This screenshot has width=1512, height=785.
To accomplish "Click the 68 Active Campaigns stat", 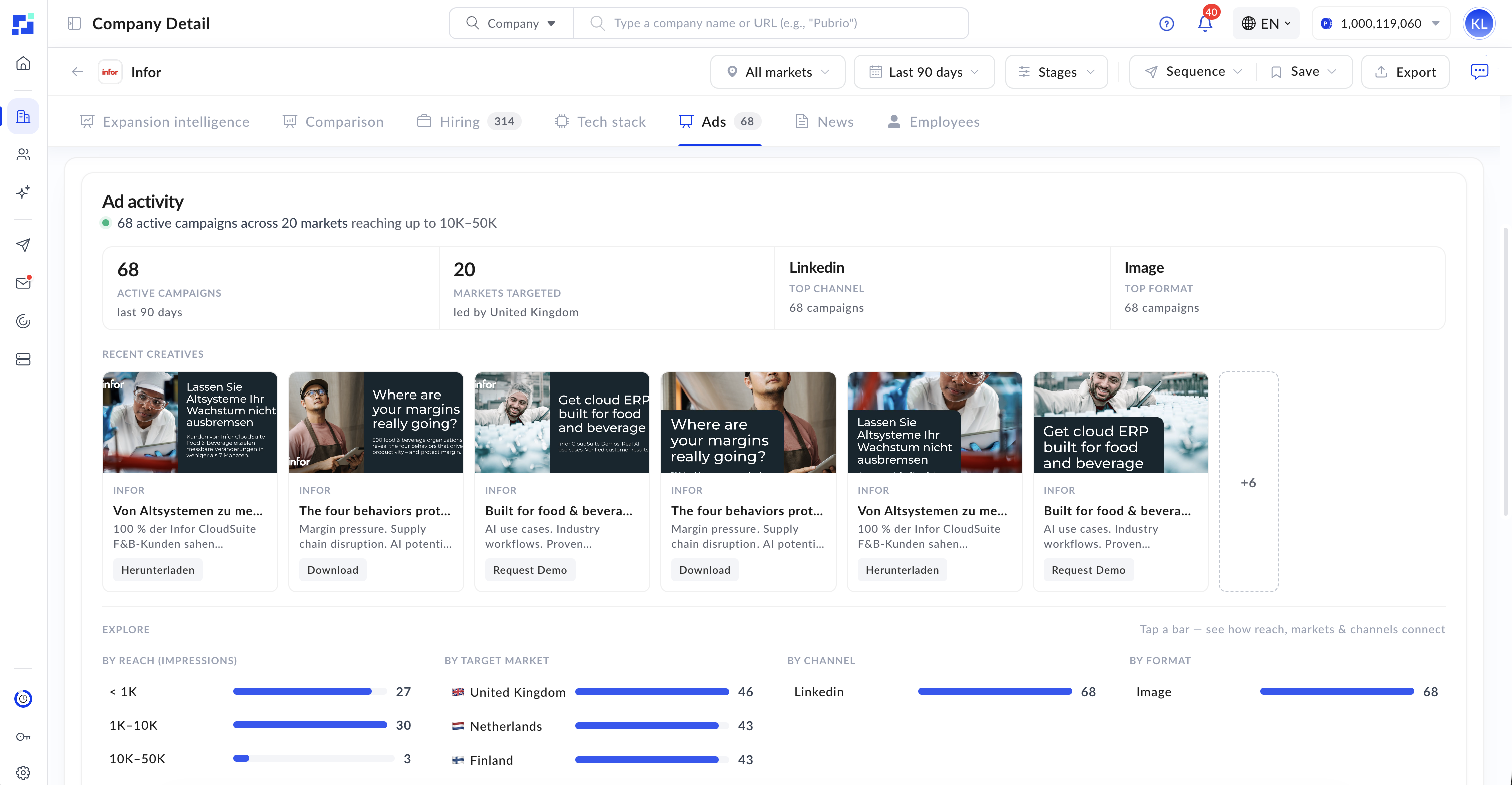I will pyautogui.click(x=271, y=288).
